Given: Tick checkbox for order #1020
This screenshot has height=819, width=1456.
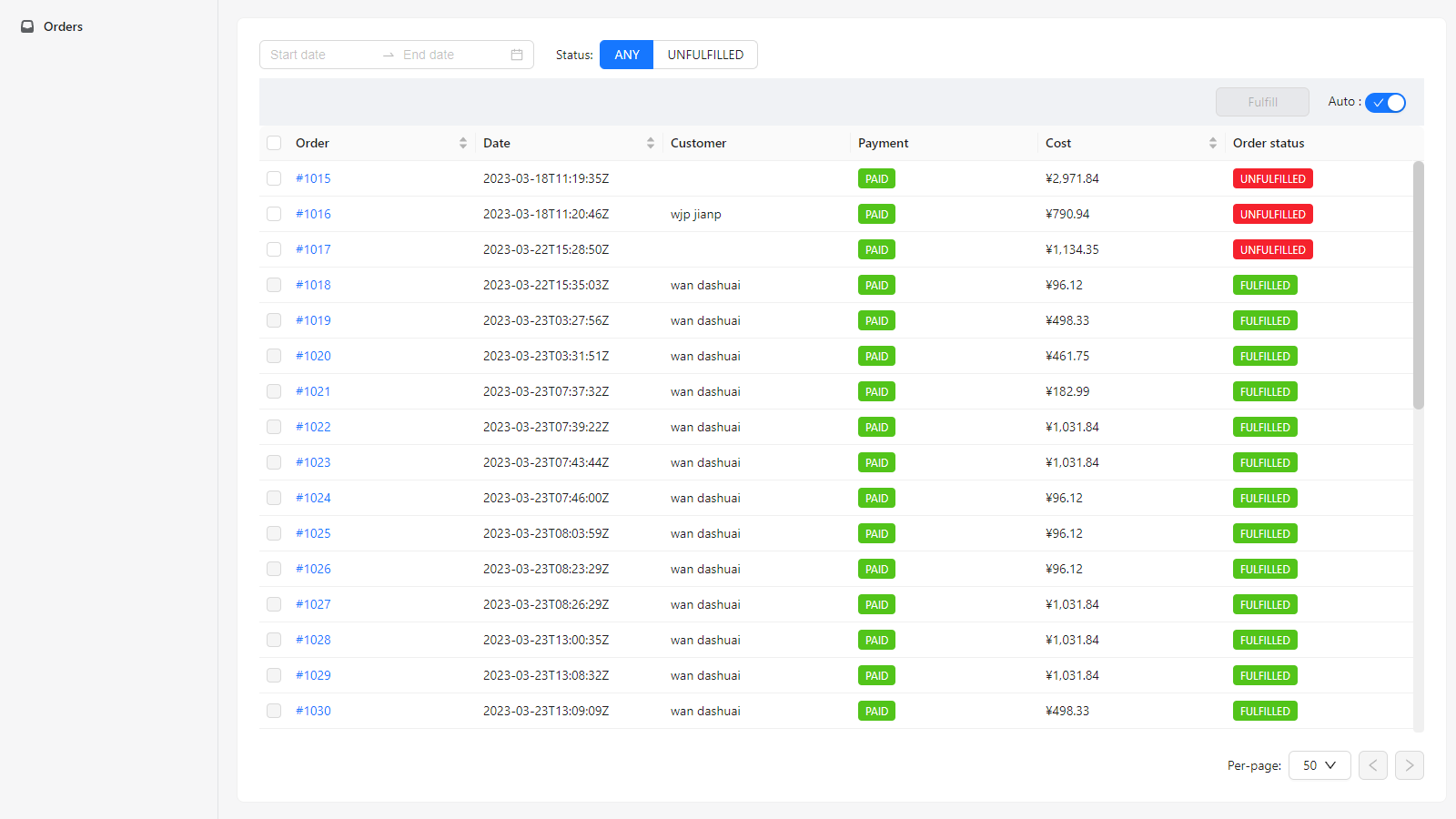Looking at the screenshot, I should point(274,356).
